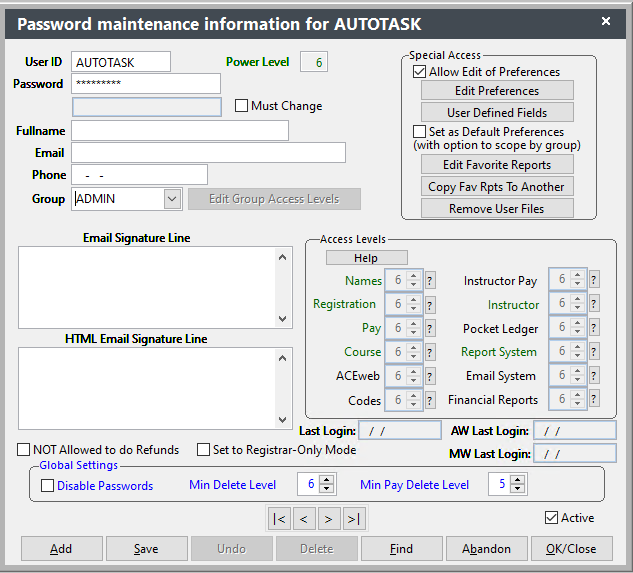Decrease the Registration access level
This screenshot has height=573, width=633.
413,309
